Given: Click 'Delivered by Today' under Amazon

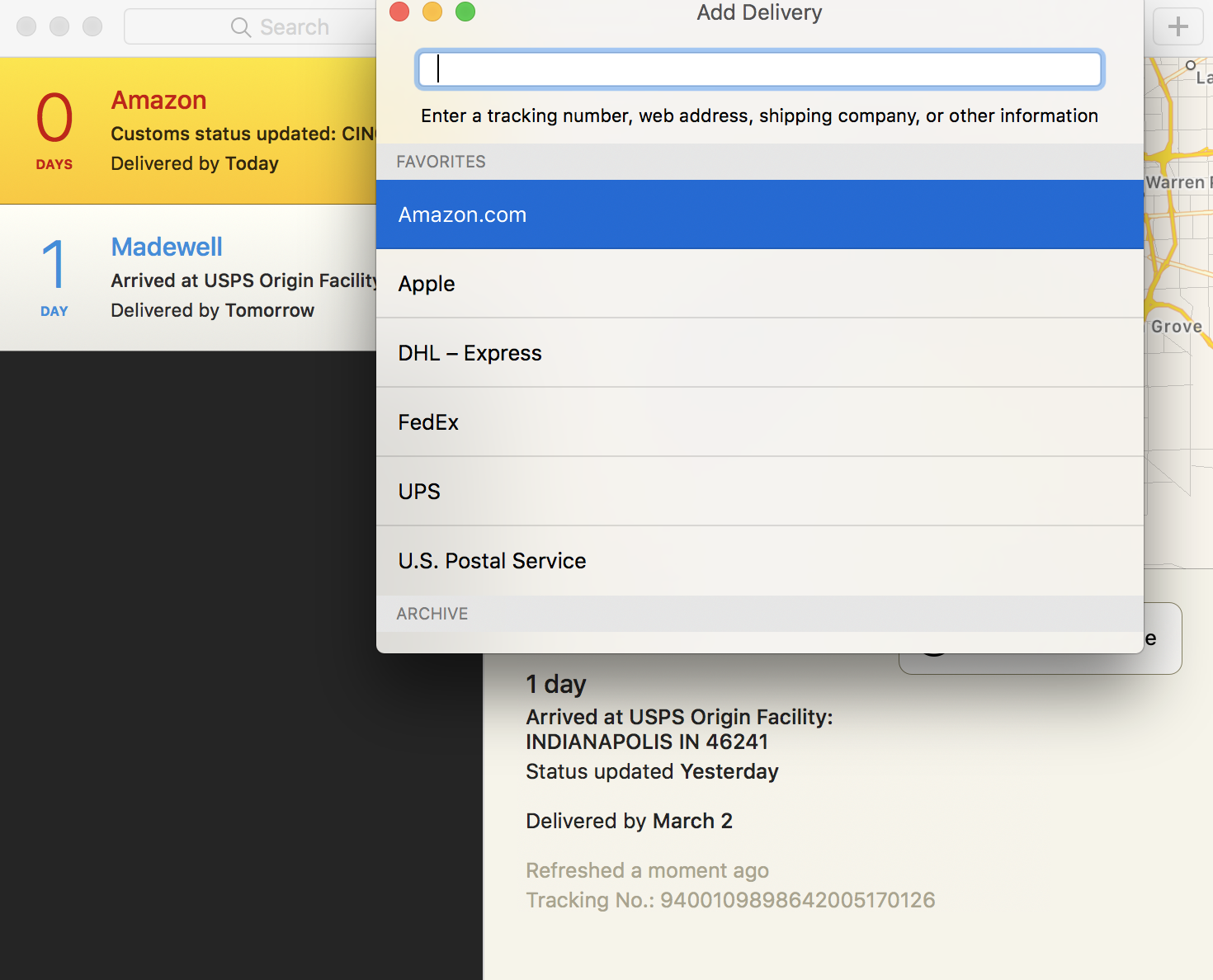Looking at the screenshot, I should point(195,163).
